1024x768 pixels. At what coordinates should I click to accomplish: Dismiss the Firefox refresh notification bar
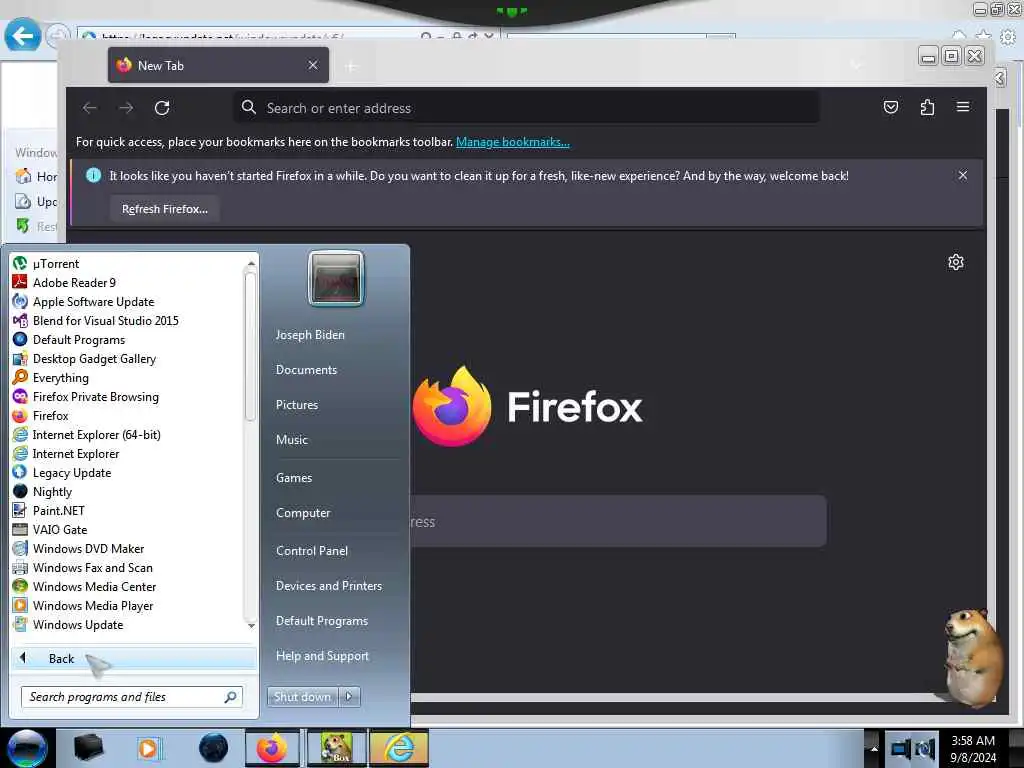(x=963, y=175)
